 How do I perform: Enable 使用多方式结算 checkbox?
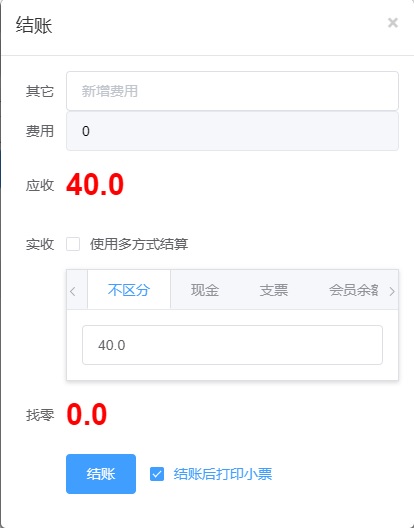point(73,244)
